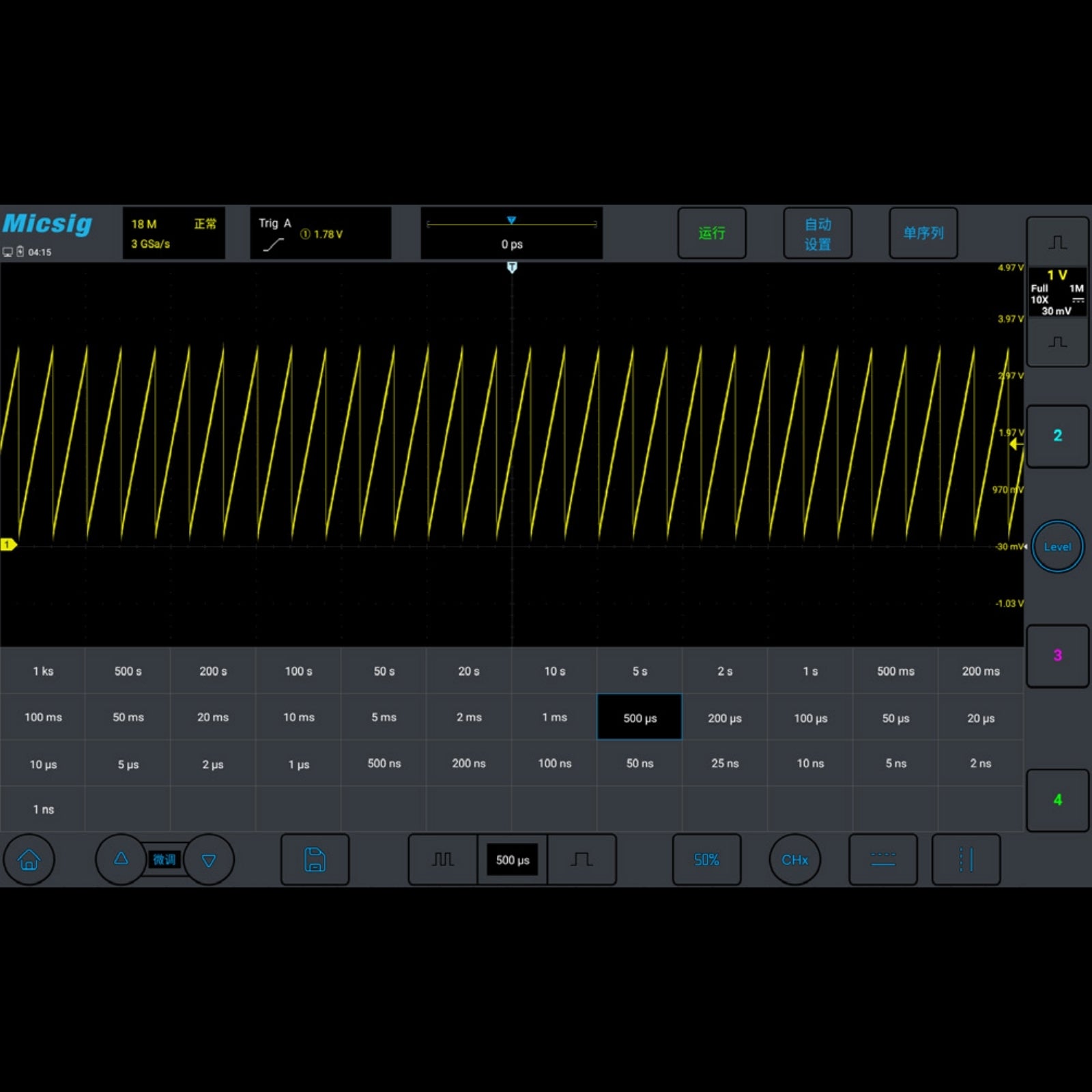Viewport: 1092px width, 1092px height.
Task: Enable channel 3 display
Action: click(x=1057, y=655)
